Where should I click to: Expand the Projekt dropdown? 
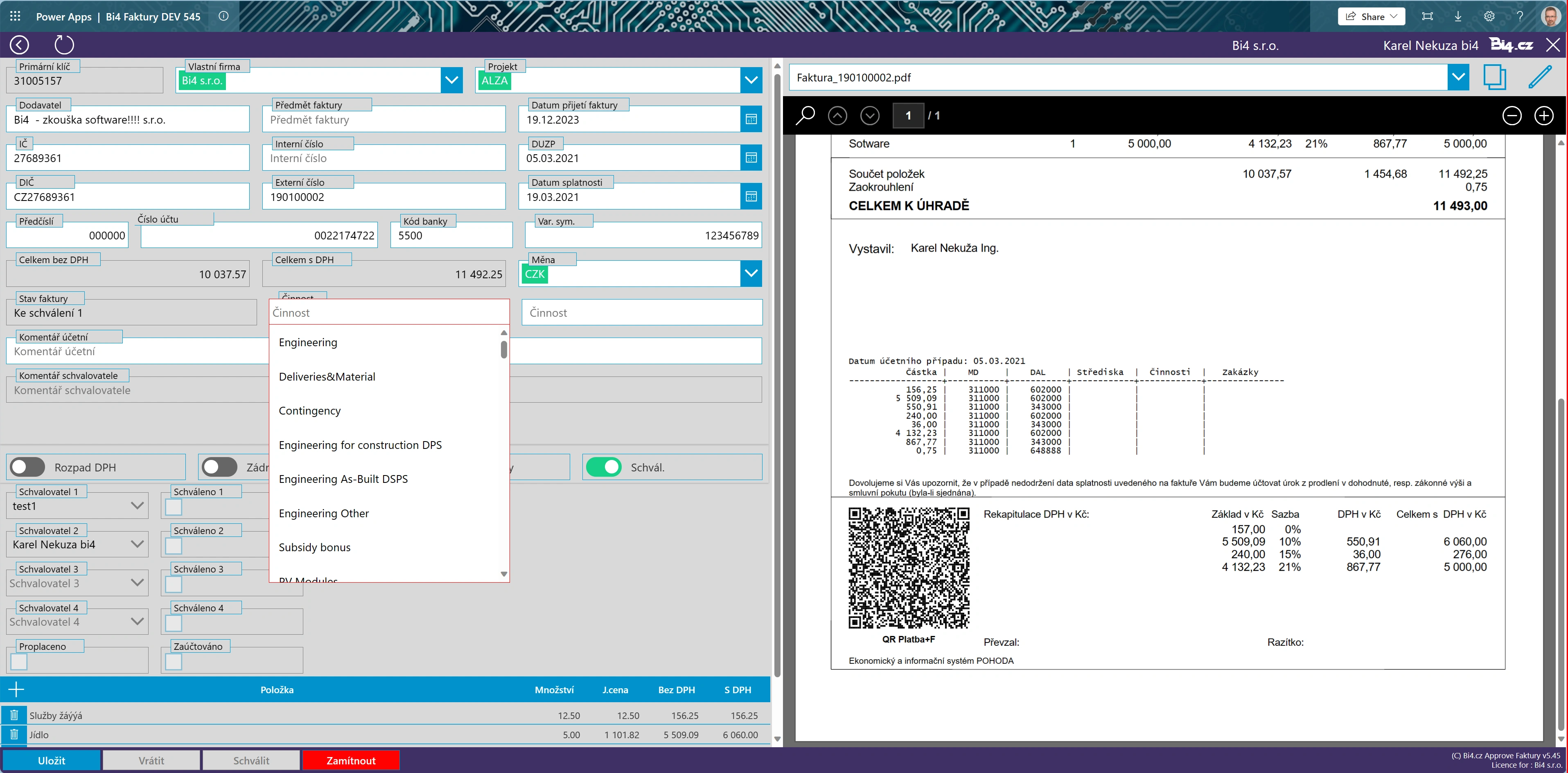[751, 80]
